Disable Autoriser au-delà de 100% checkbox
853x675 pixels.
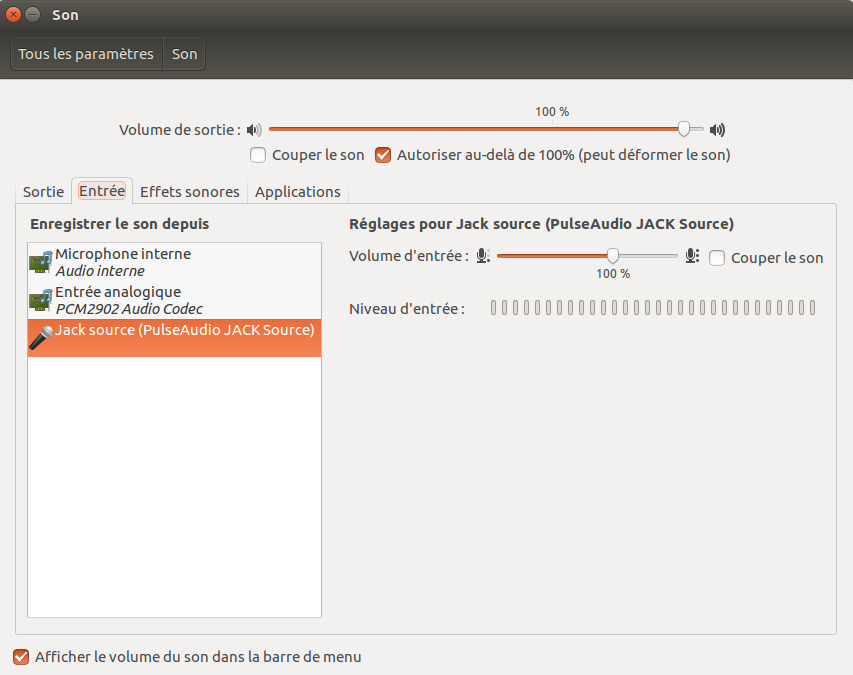[383, 155]
